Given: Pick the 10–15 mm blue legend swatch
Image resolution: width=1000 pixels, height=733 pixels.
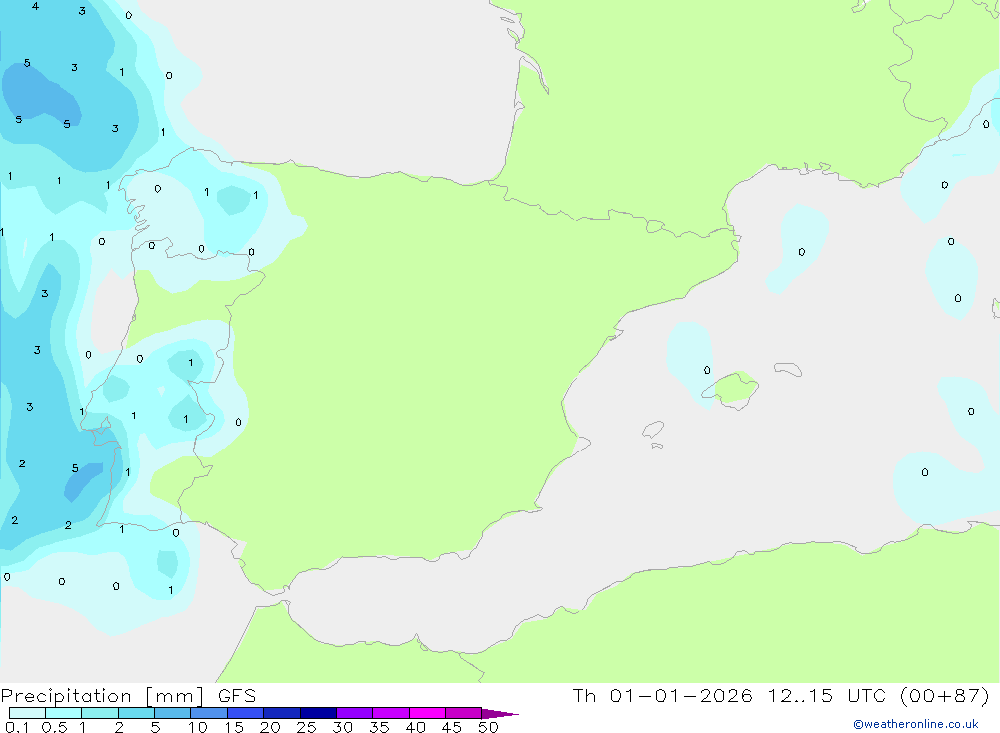Looking at the screenshot, I should click(x=209, y=713).
